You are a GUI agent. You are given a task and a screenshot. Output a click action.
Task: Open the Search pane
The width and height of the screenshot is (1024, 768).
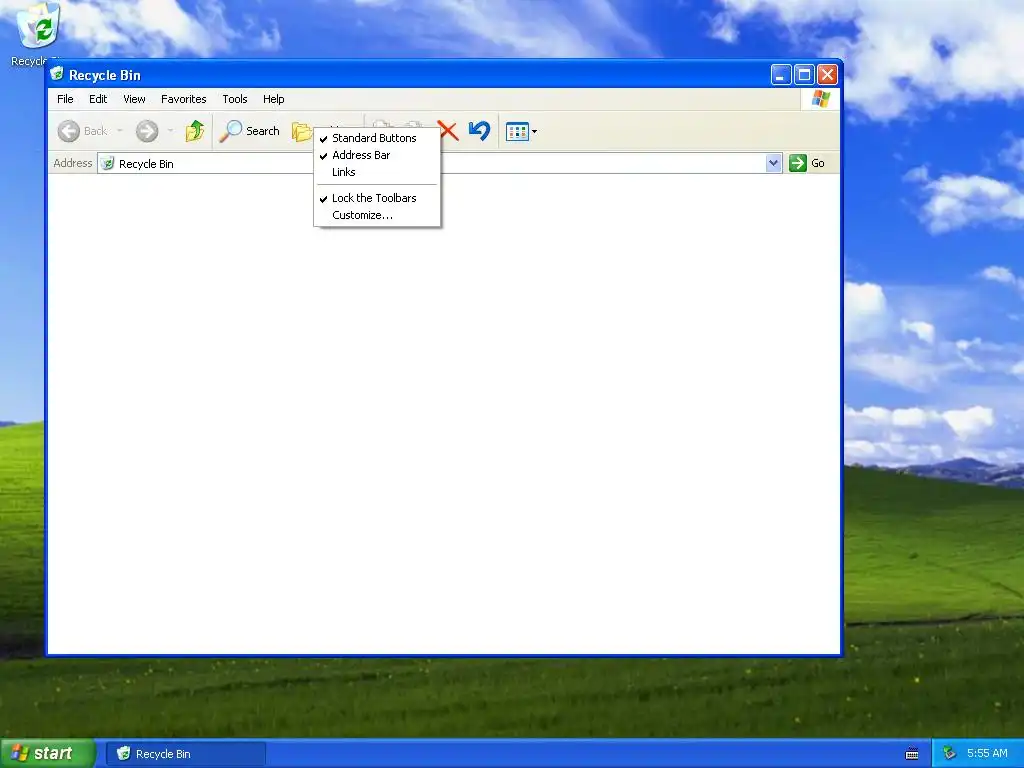click(249, 131)
